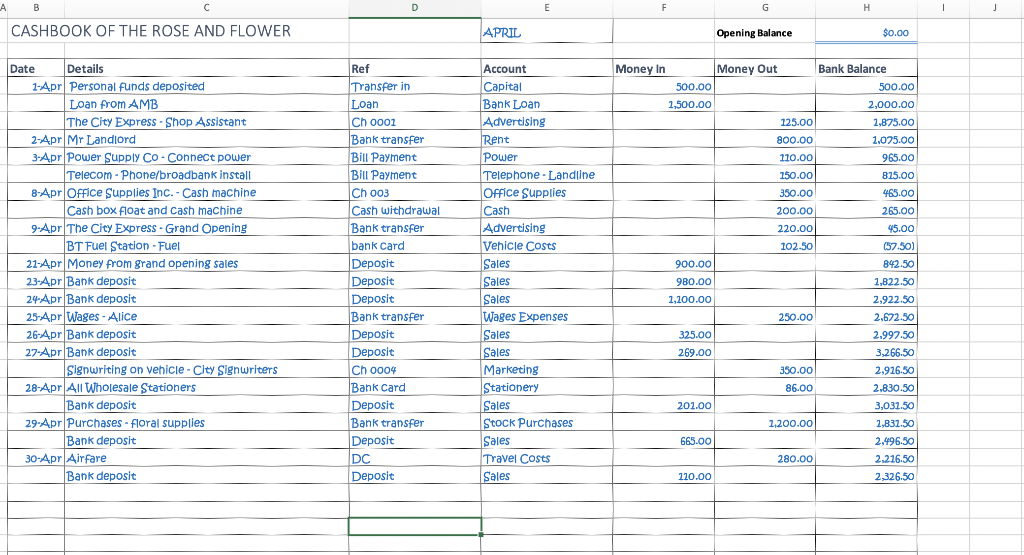
Task: Click the 1,100.00 money in cell
Action: (664, 299)
